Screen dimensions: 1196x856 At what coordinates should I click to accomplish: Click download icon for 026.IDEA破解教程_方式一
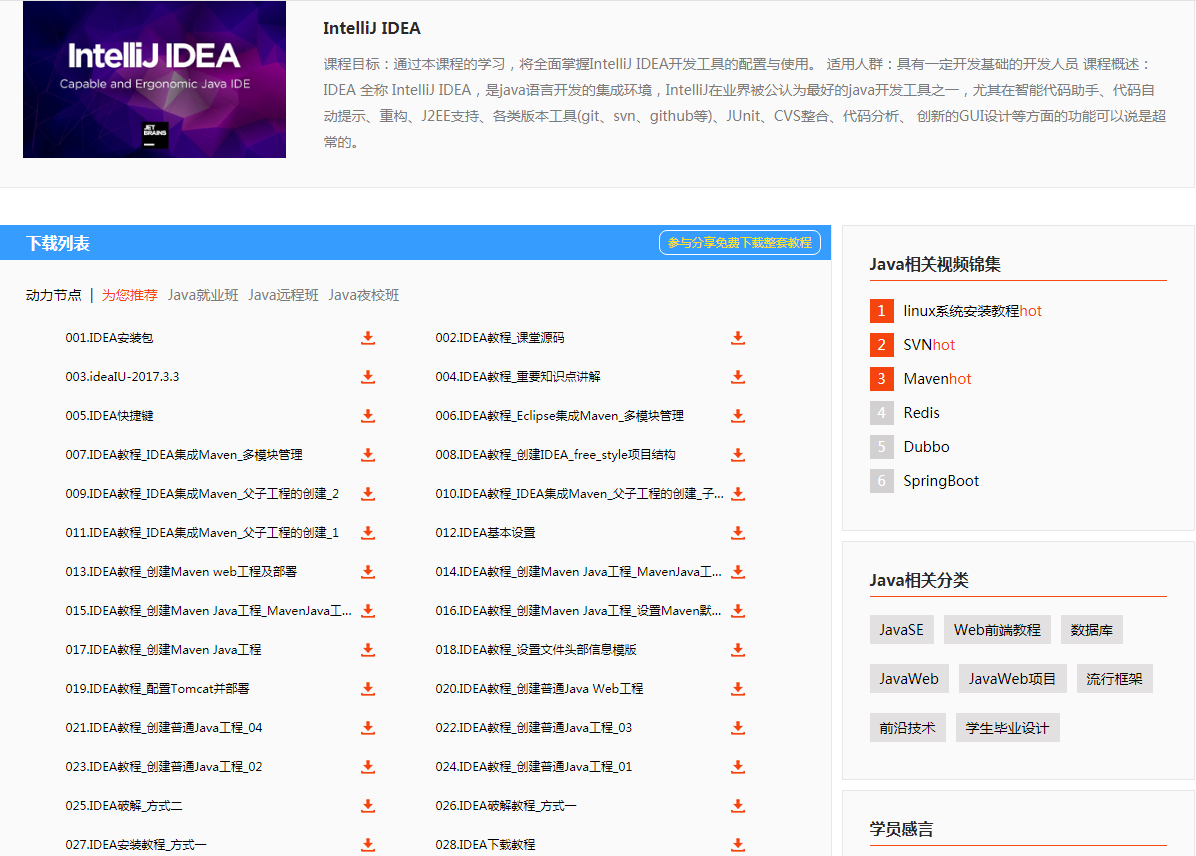738,806
